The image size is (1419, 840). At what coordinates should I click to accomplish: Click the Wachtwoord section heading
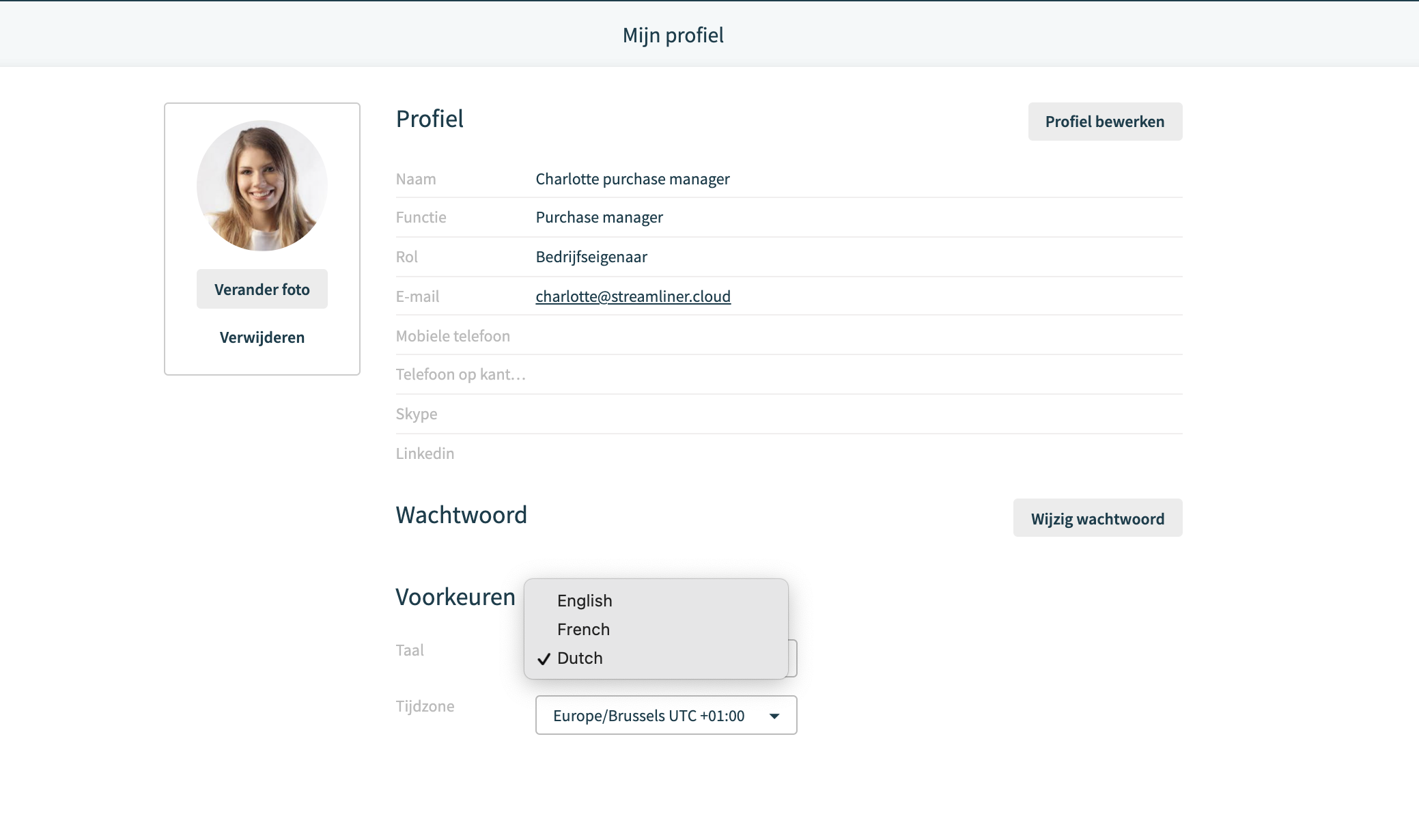coord(462,515)
